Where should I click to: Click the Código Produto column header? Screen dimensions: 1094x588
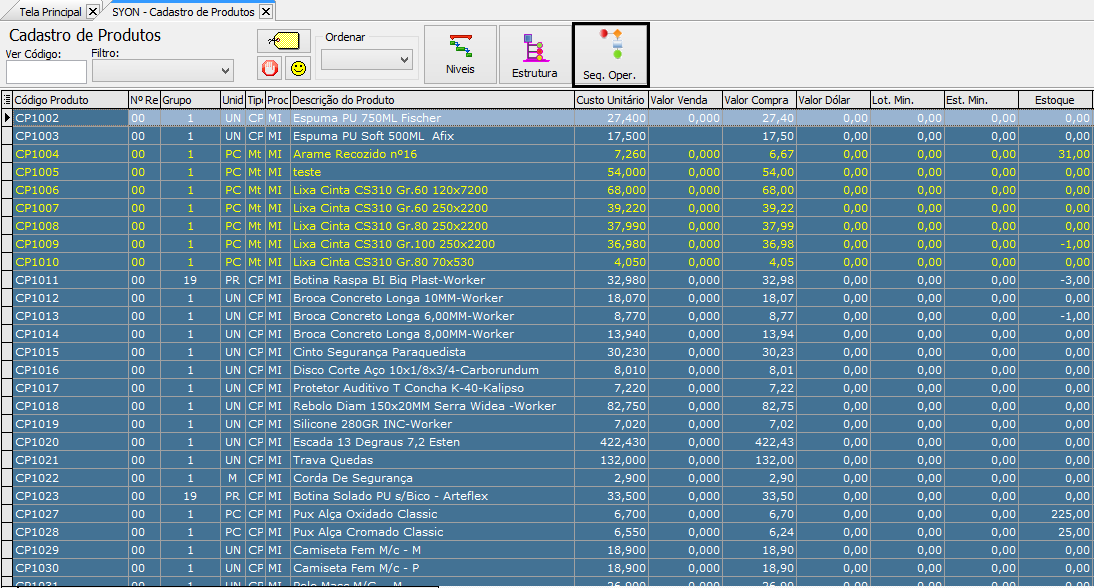pos(70,100)
